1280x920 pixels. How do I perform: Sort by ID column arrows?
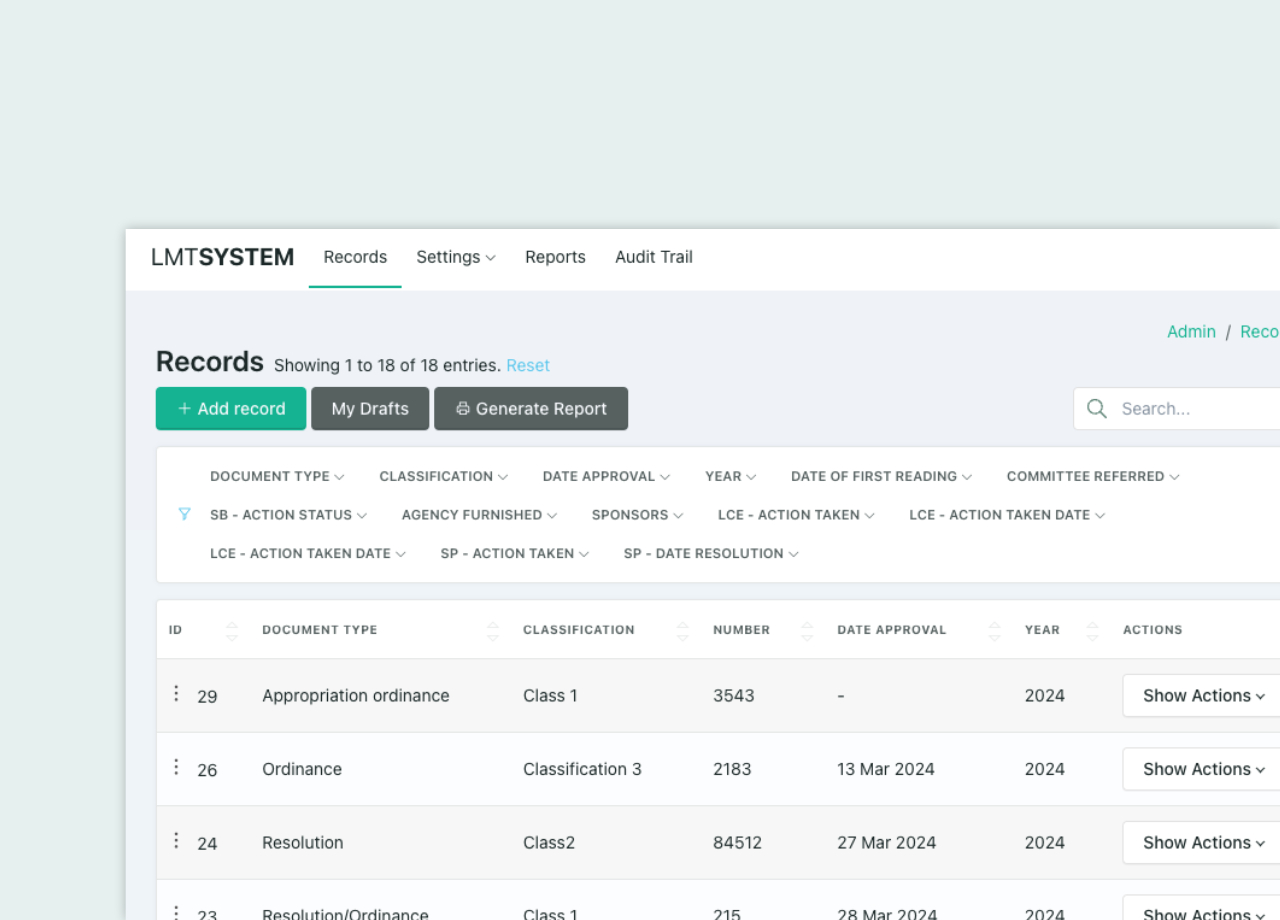coord(232,630)
